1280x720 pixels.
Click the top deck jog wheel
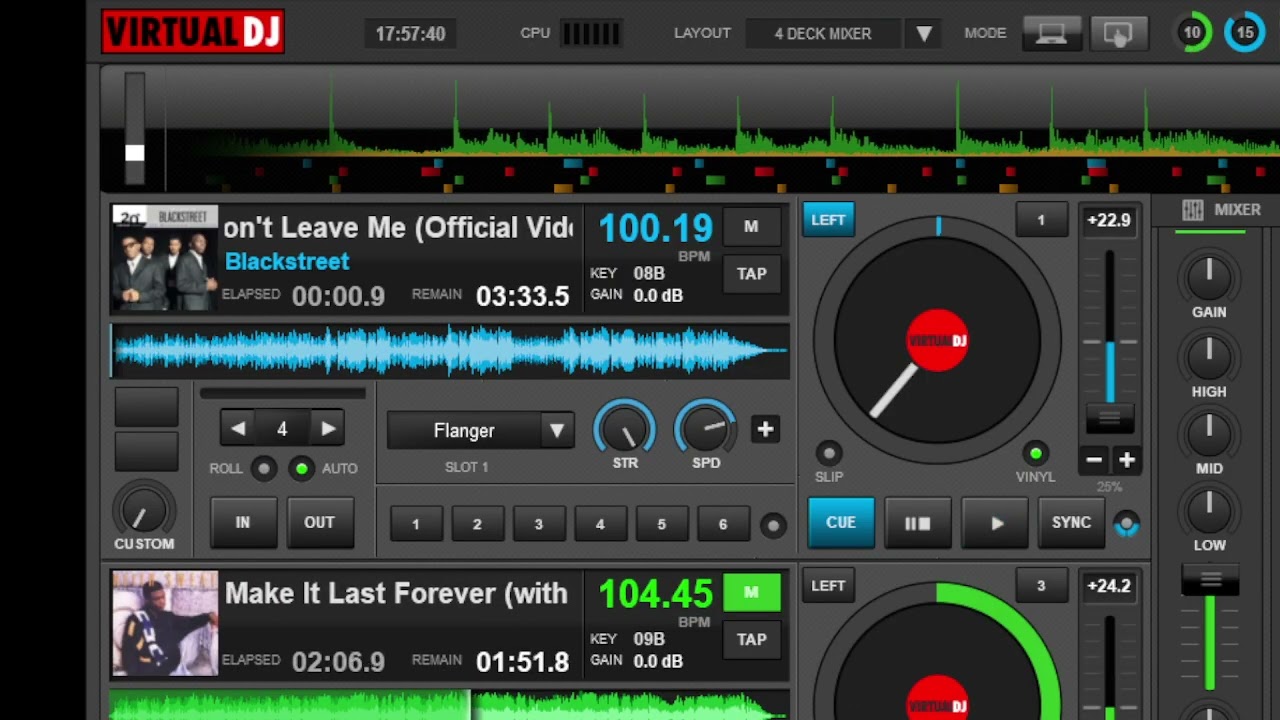(937, 340)
